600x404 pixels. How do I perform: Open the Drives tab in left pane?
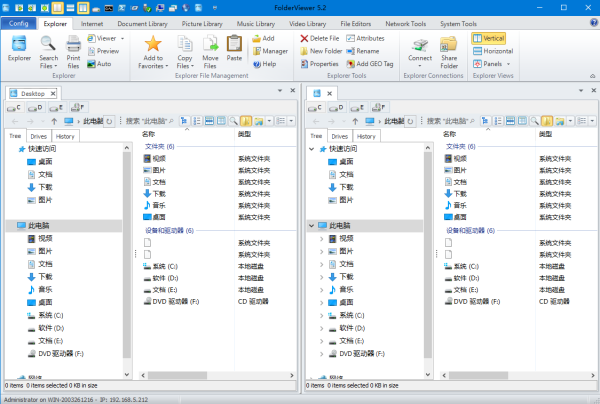coord(39,136)
